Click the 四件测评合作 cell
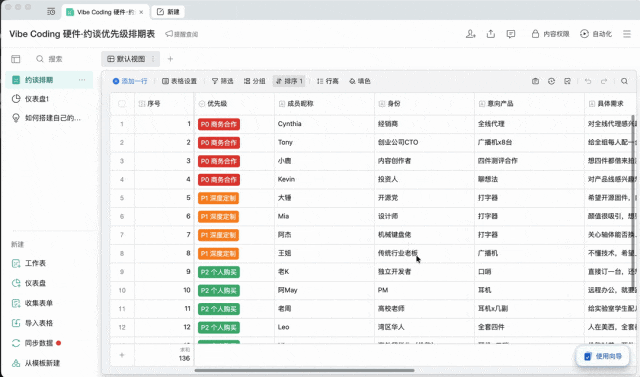This screenshot has height=377, width=640. [529, 161]
